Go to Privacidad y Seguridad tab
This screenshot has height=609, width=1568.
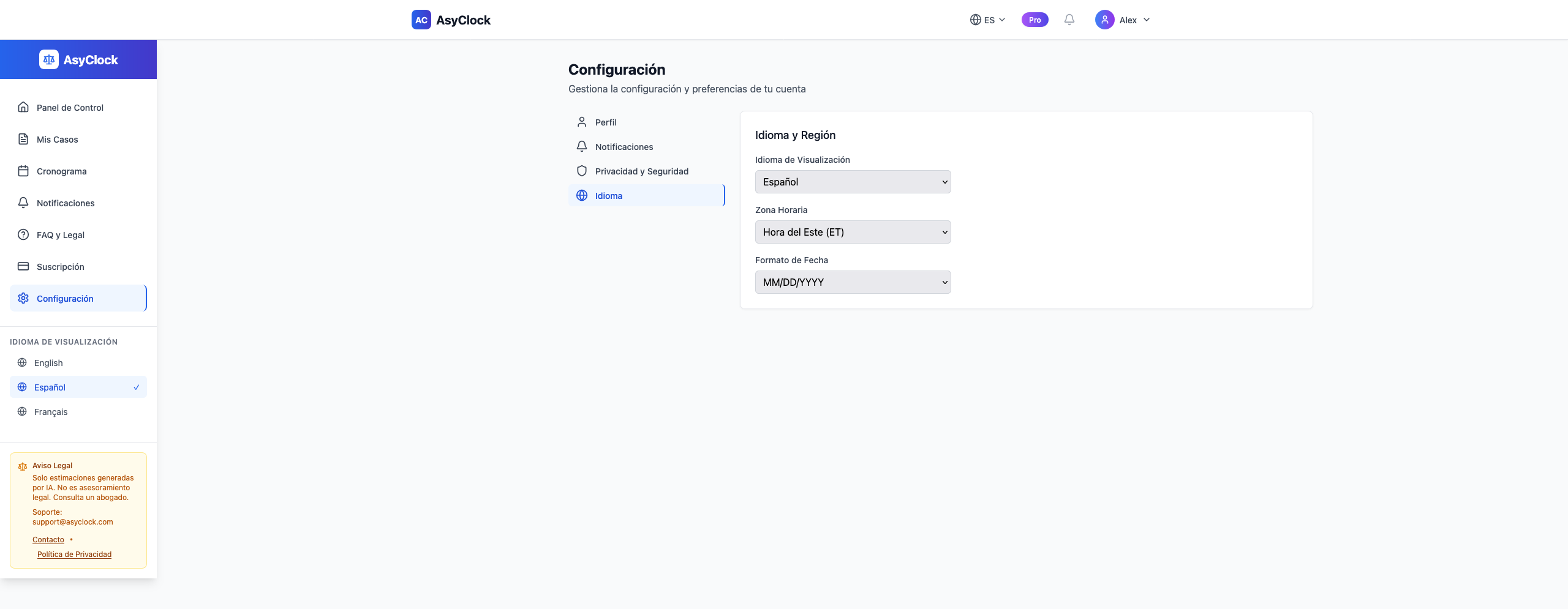pos(641,171)
